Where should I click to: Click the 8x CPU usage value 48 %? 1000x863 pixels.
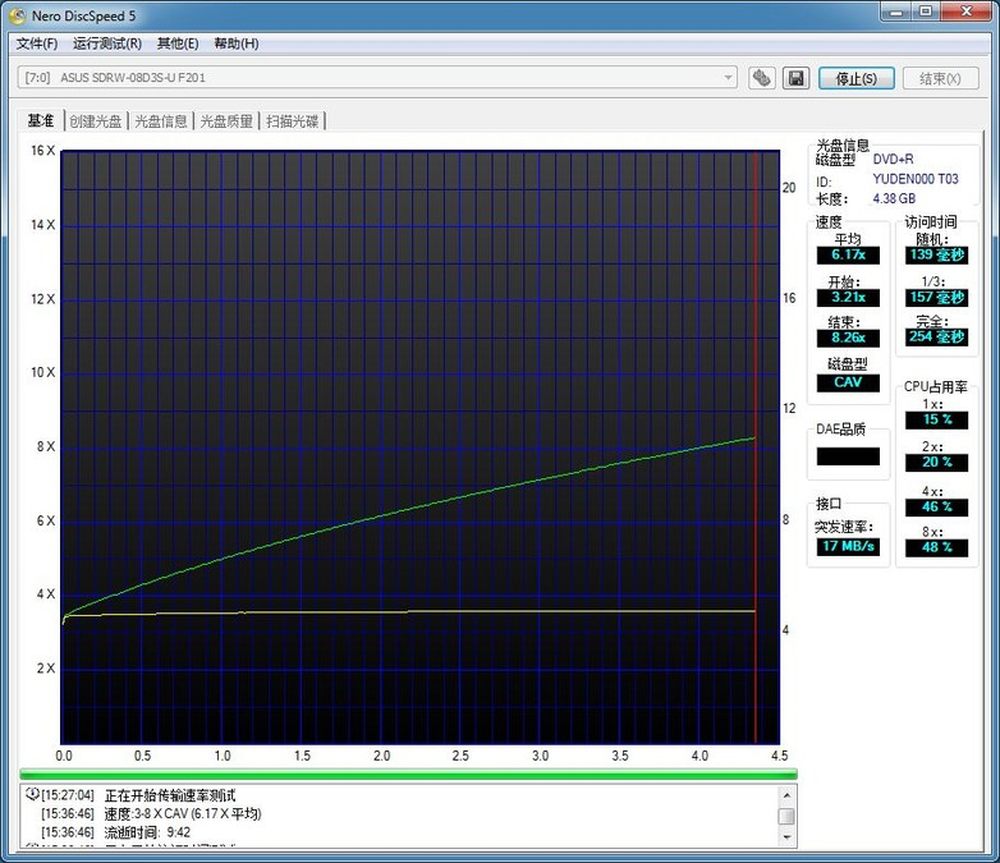(x=937, y=547)
